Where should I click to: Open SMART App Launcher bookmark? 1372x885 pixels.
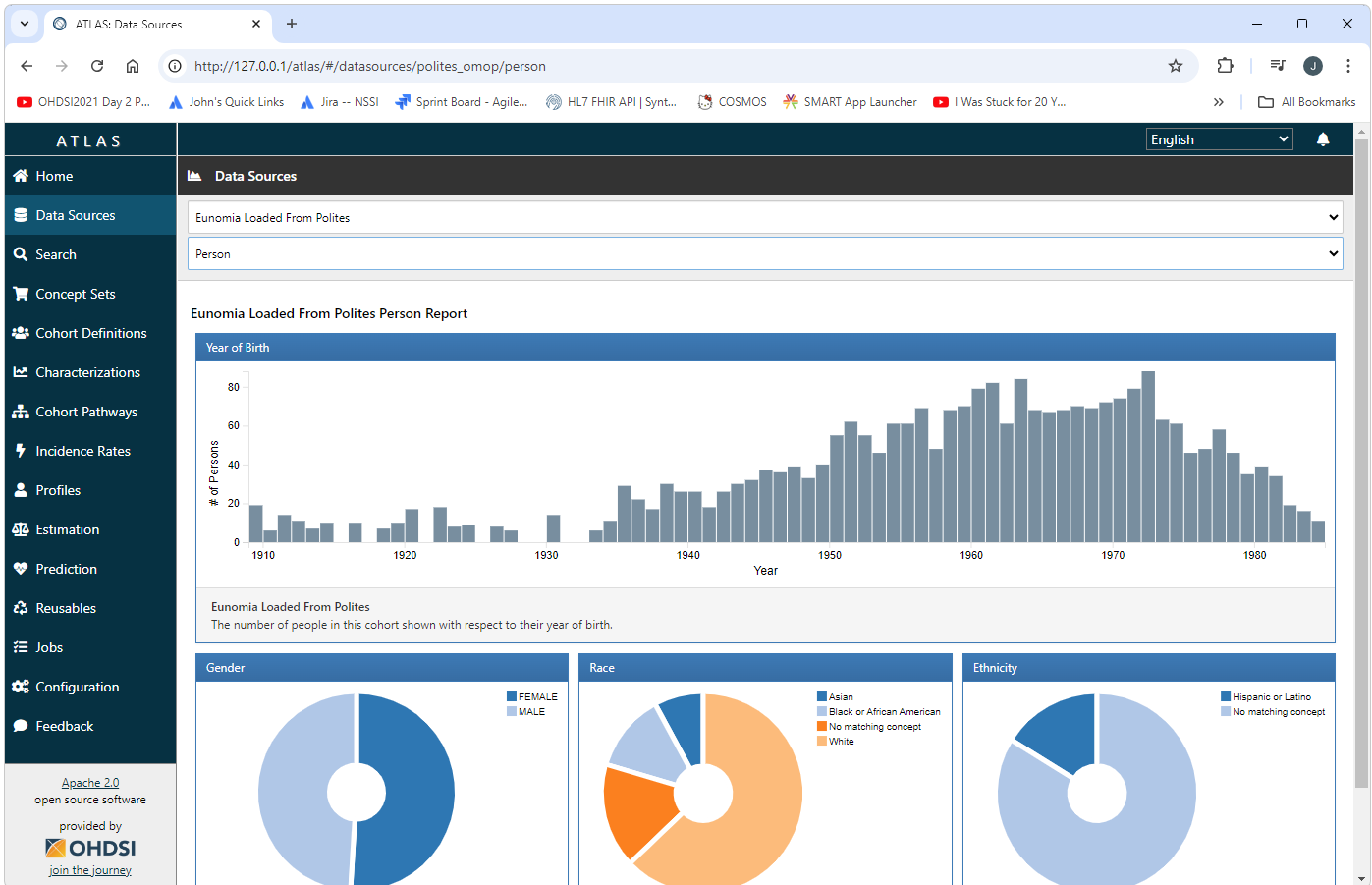click(x=850, y=102)
